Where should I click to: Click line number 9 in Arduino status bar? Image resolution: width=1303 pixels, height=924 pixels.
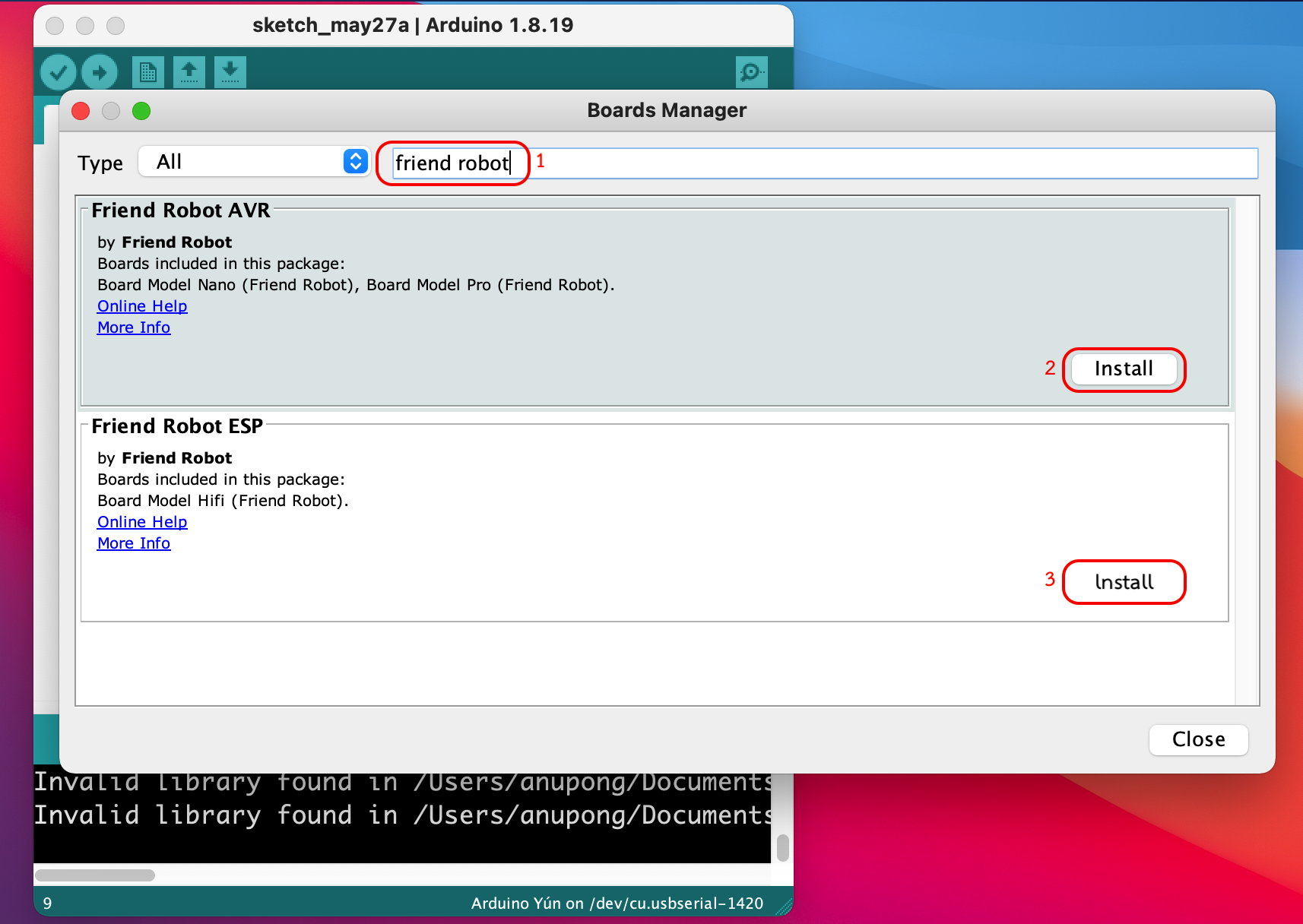tap(48, 903)
